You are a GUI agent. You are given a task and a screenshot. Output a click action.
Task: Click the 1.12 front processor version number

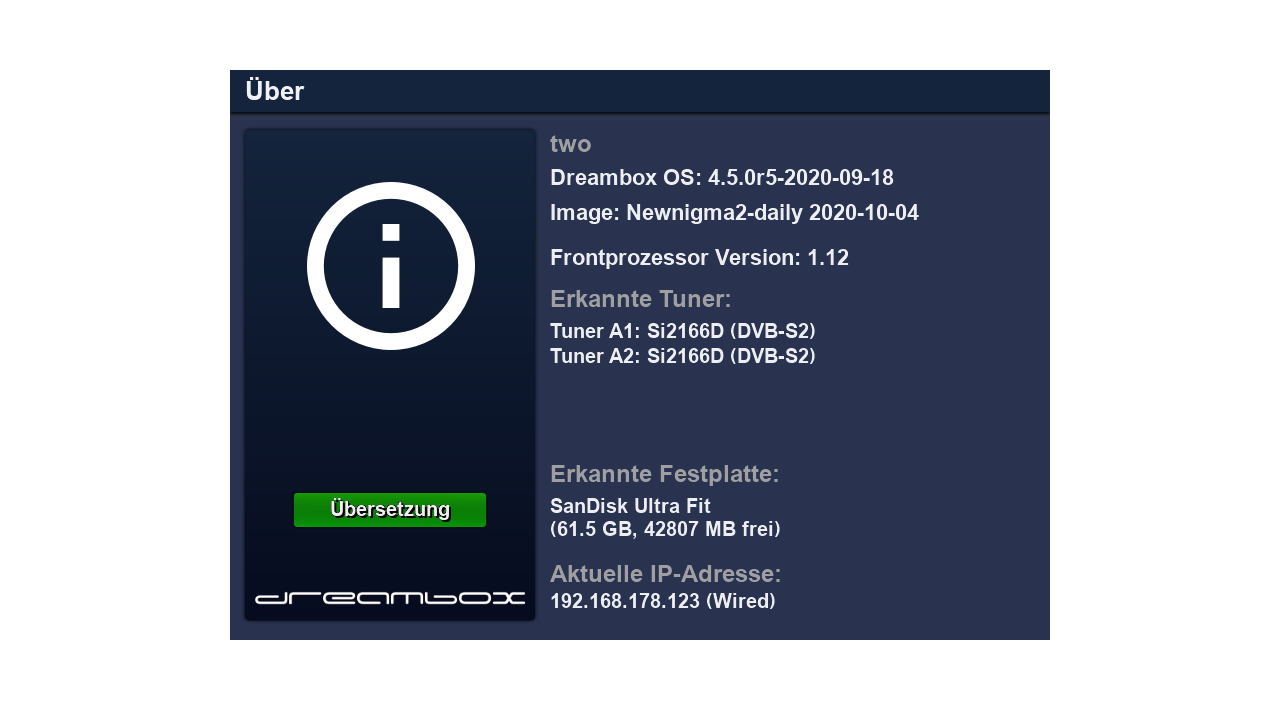tap(828, 258)
